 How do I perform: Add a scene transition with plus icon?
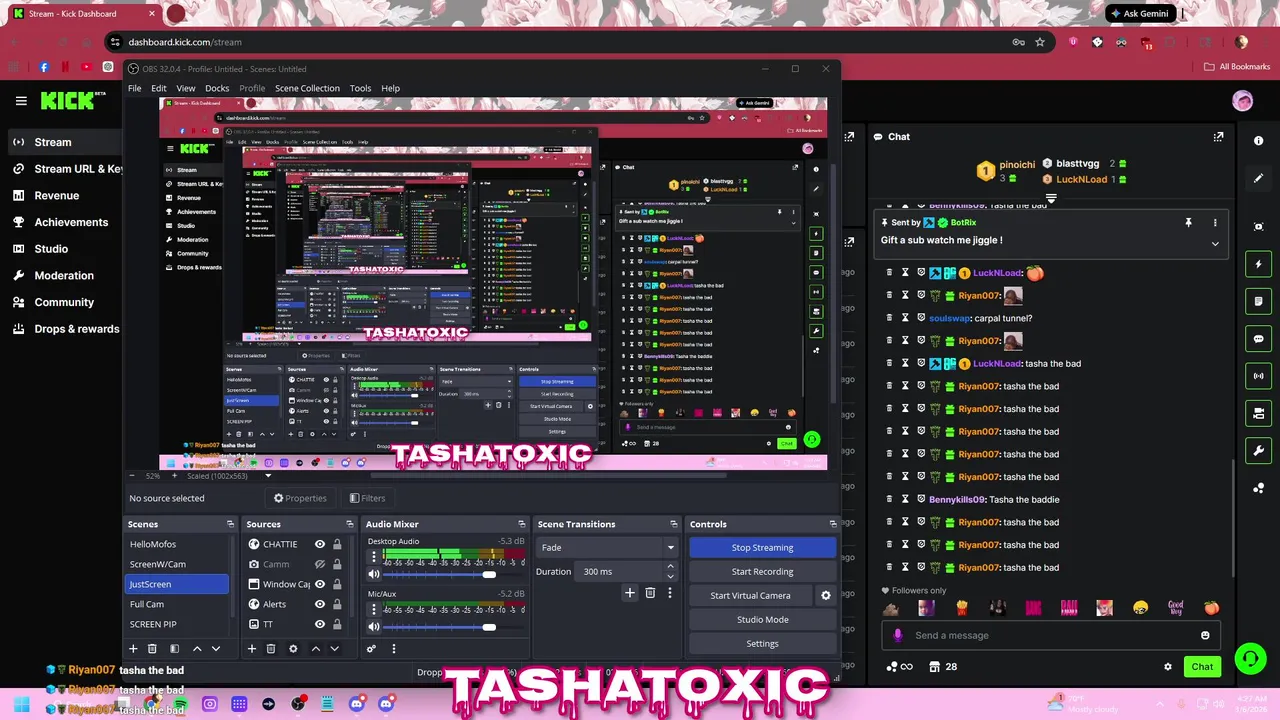coord(630,593)
